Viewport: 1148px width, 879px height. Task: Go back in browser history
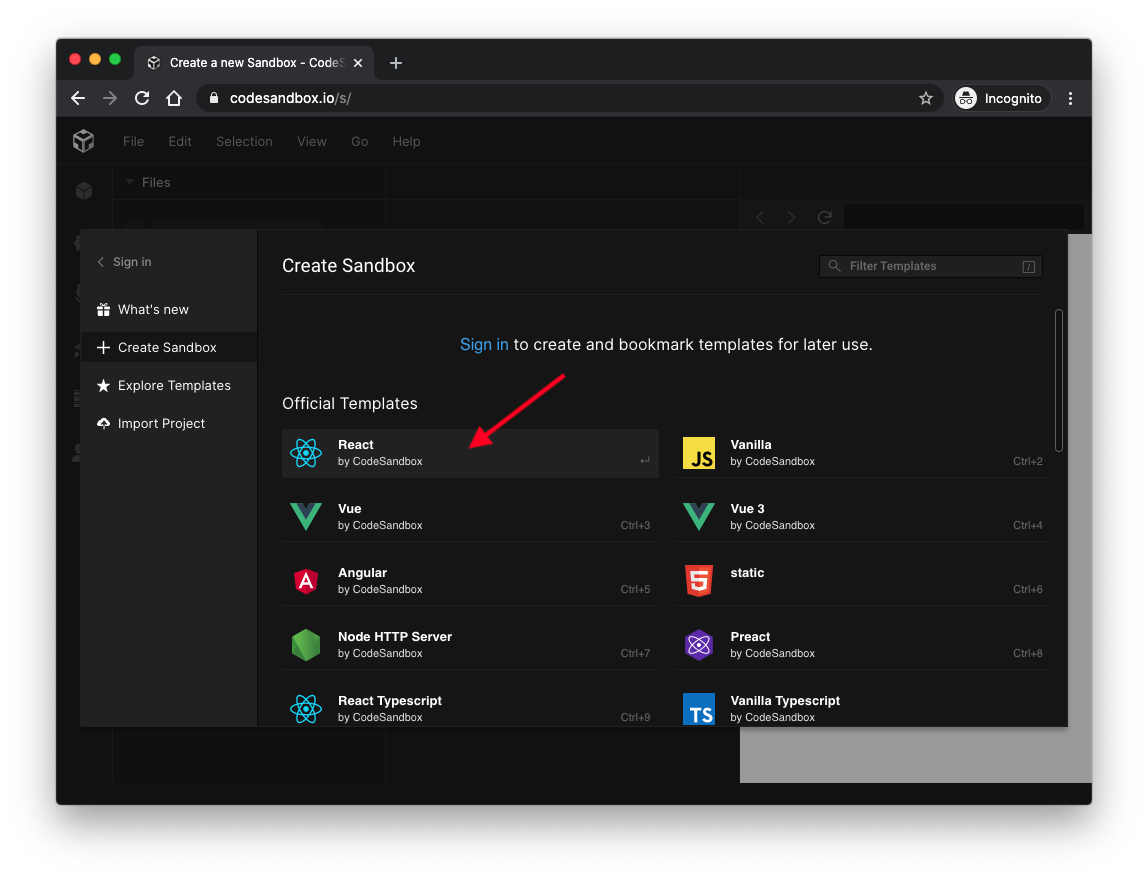pyautogui.click(x=78, y=98)
